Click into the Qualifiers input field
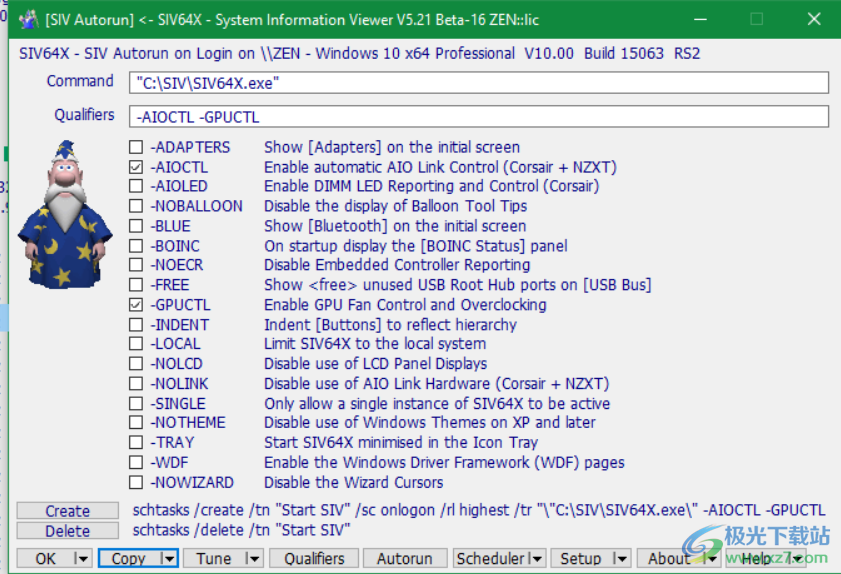Screen dimensions: 841x574 [479, 116]
